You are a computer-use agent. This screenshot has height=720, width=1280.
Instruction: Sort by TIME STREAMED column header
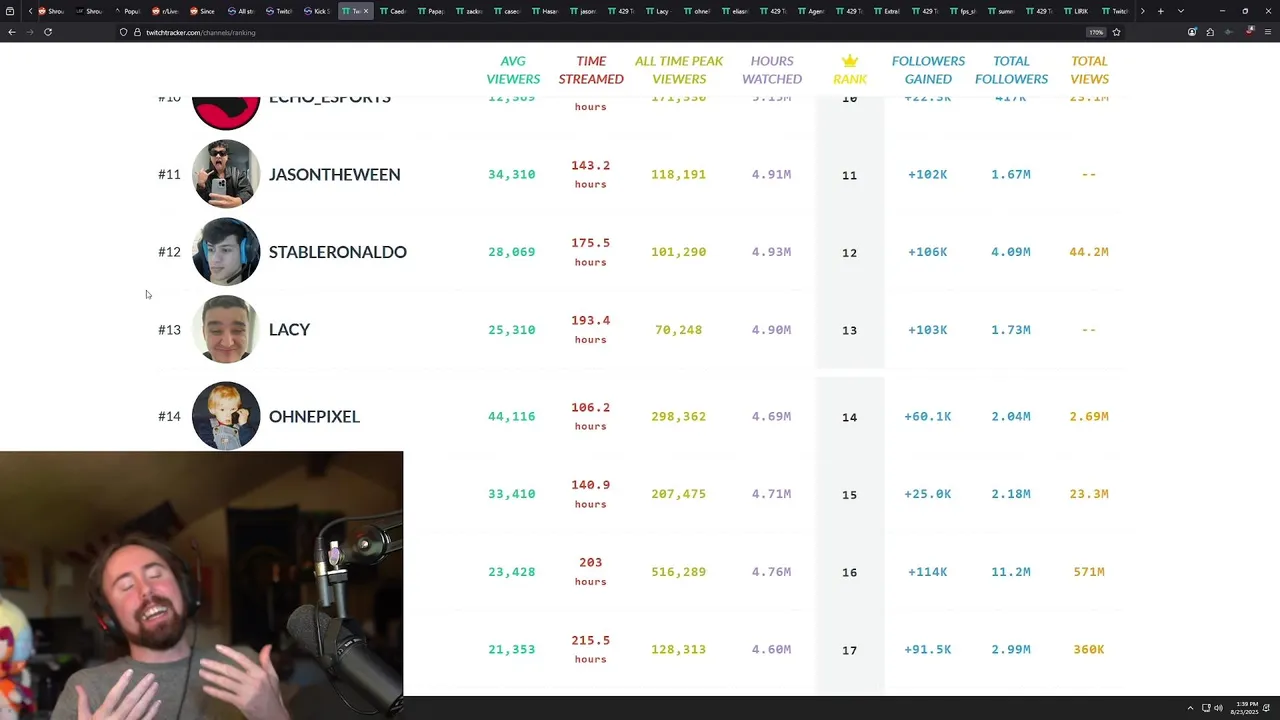click(x=591, y=70)
